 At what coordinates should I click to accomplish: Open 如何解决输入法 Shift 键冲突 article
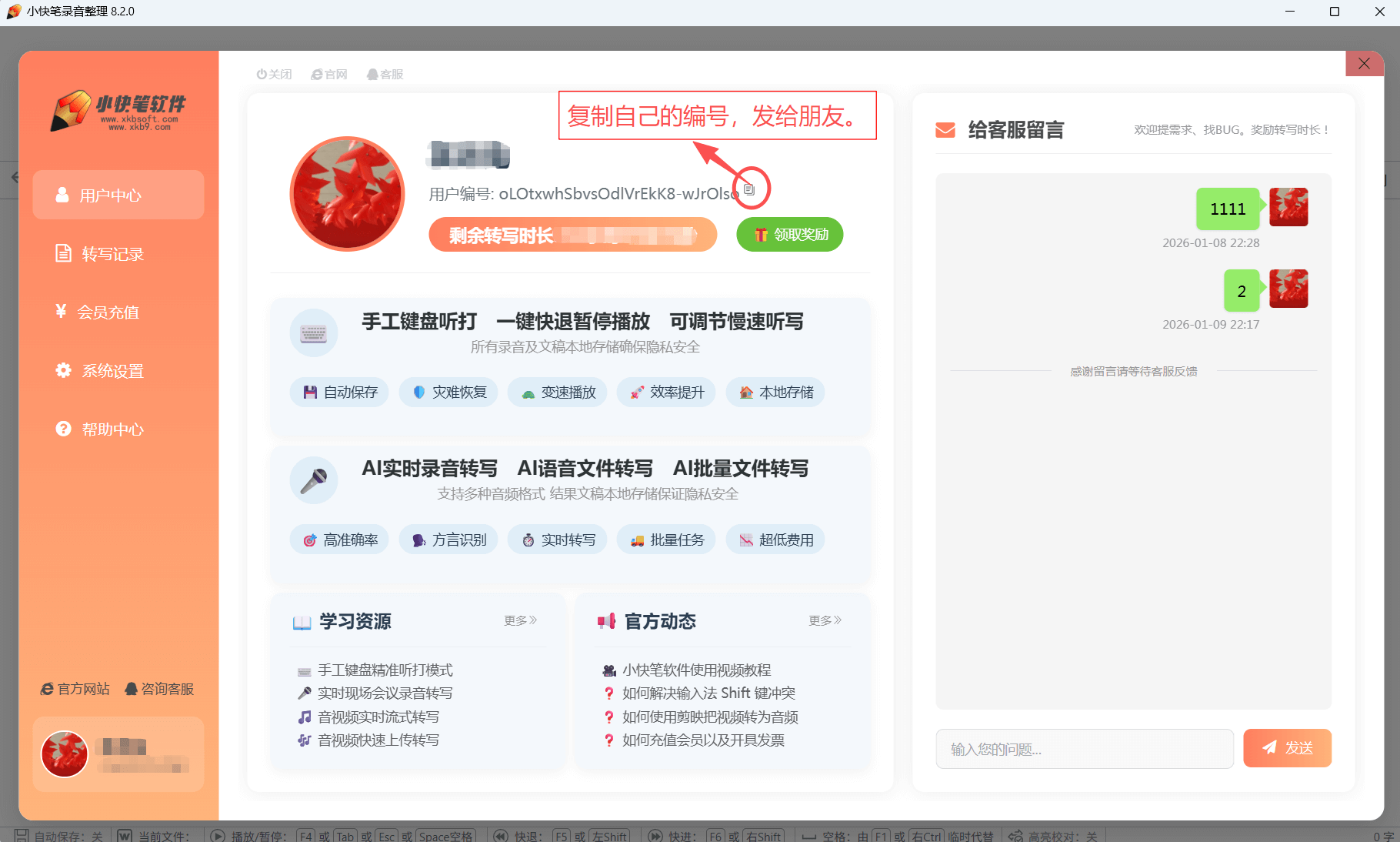(708, 693)
